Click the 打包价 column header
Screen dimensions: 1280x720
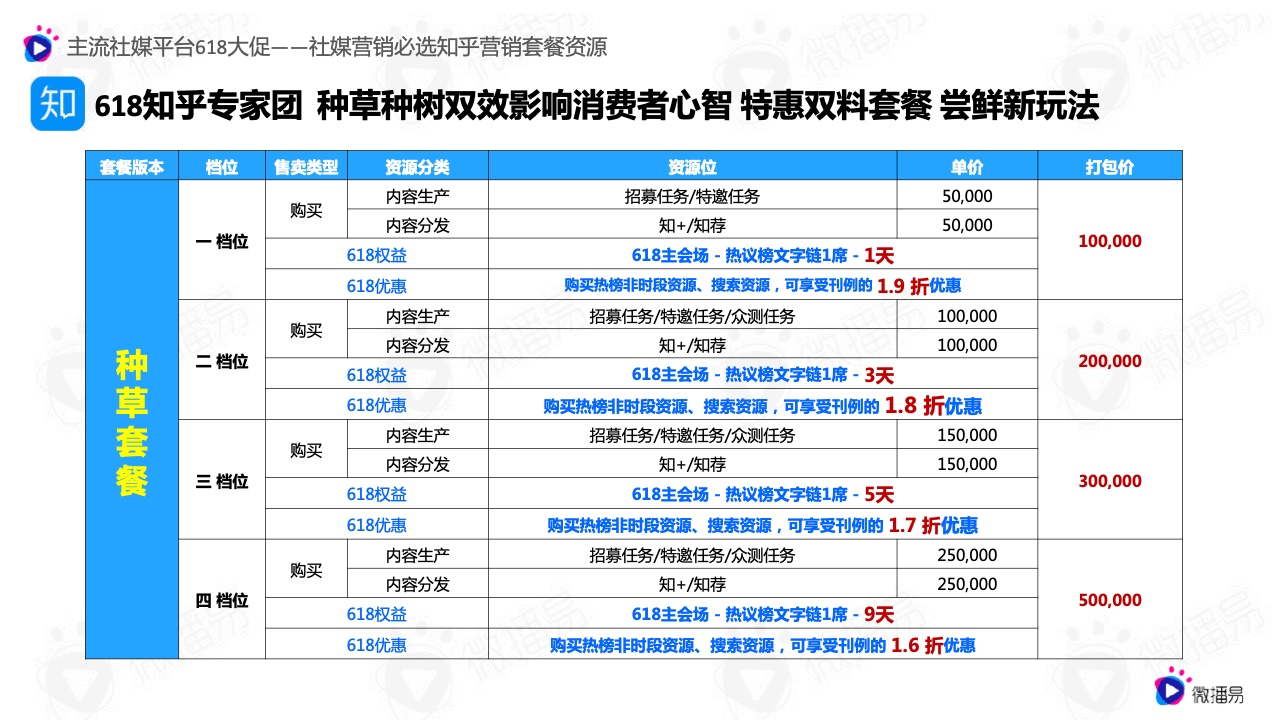click(1110, 167)
